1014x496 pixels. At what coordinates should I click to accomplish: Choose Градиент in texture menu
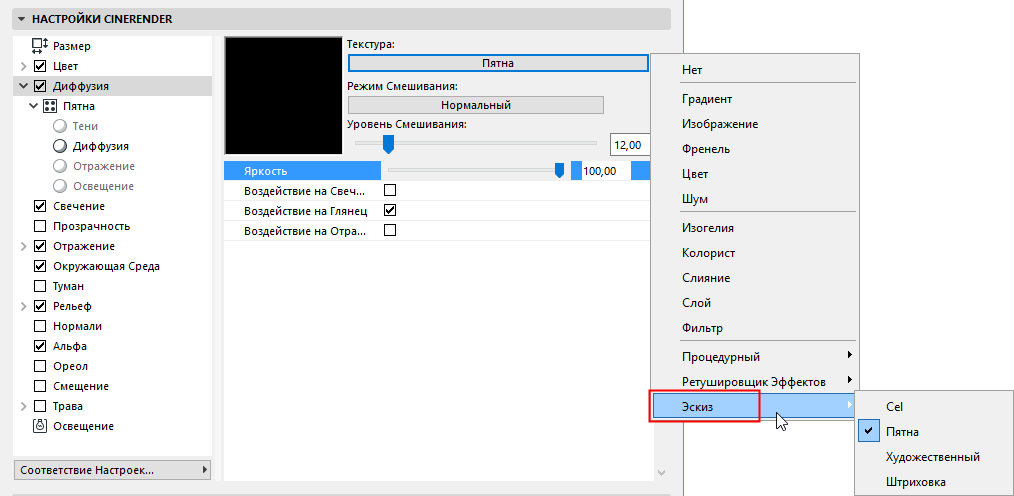click(x=754, y=99)
